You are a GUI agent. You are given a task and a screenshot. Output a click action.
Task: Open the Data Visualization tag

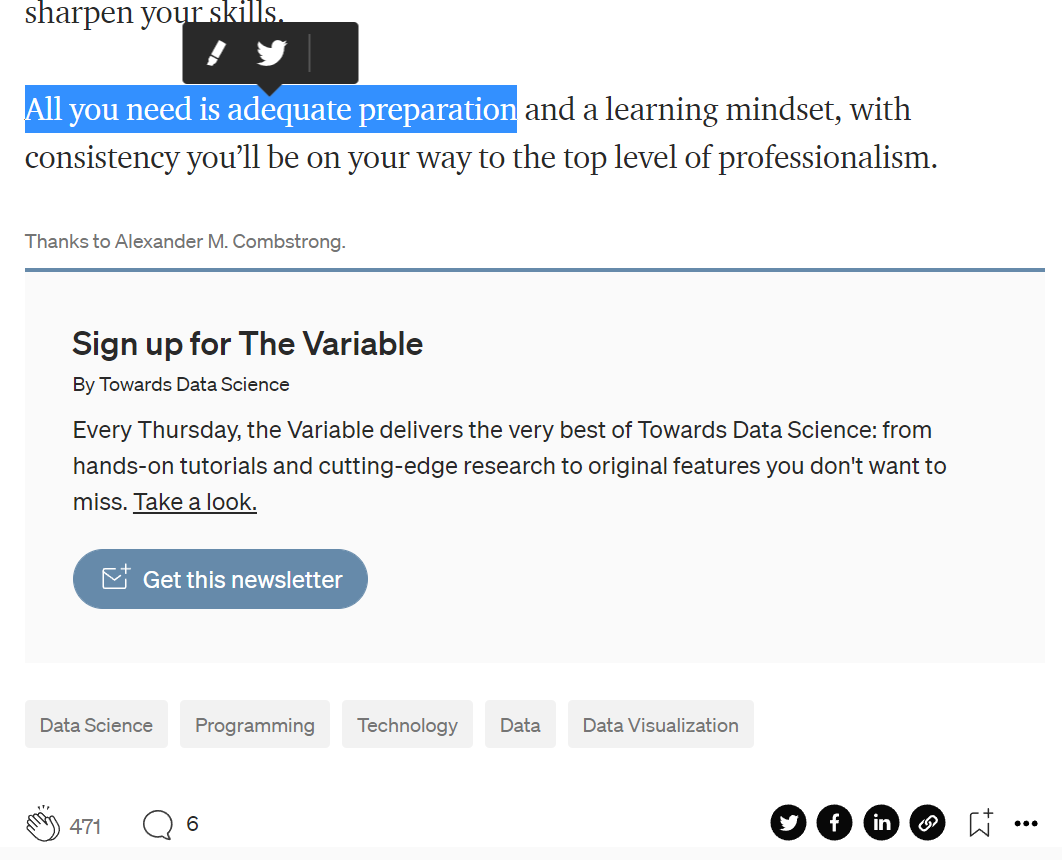click(660, 725)
